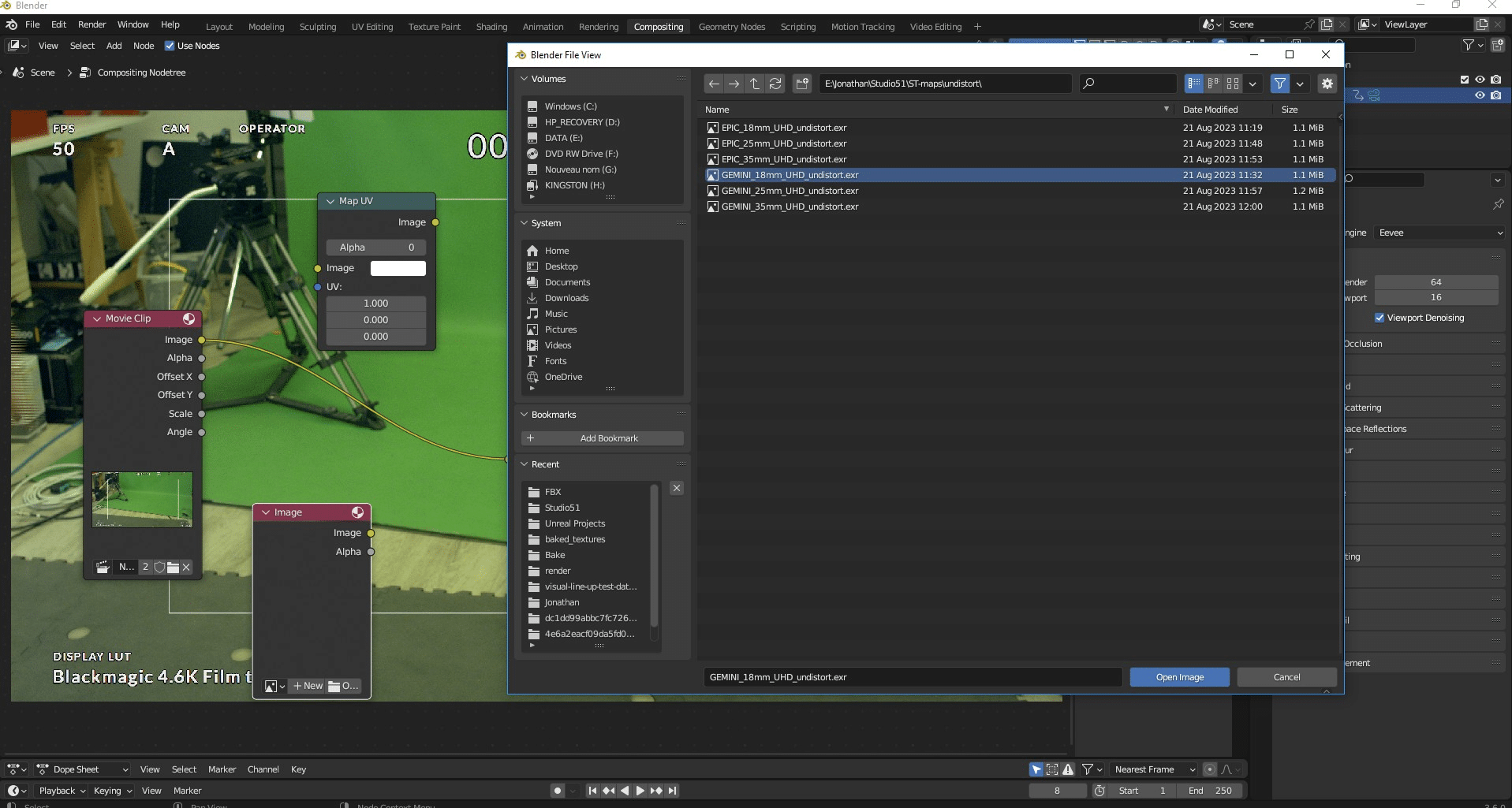
Task: Select EPIC_25mm_UHD_undistort.exr file
Action: 784,143
